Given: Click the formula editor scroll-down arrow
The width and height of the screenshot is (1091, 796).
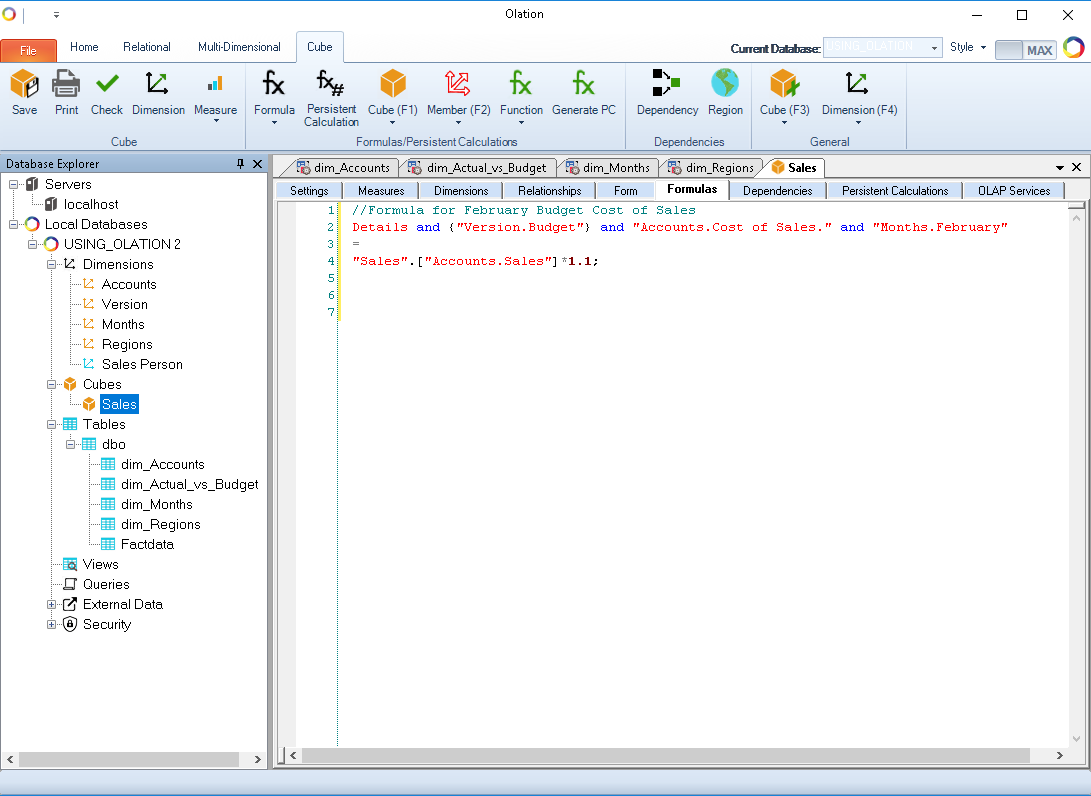Looking at the screenshot, I should pos(1076,738).
